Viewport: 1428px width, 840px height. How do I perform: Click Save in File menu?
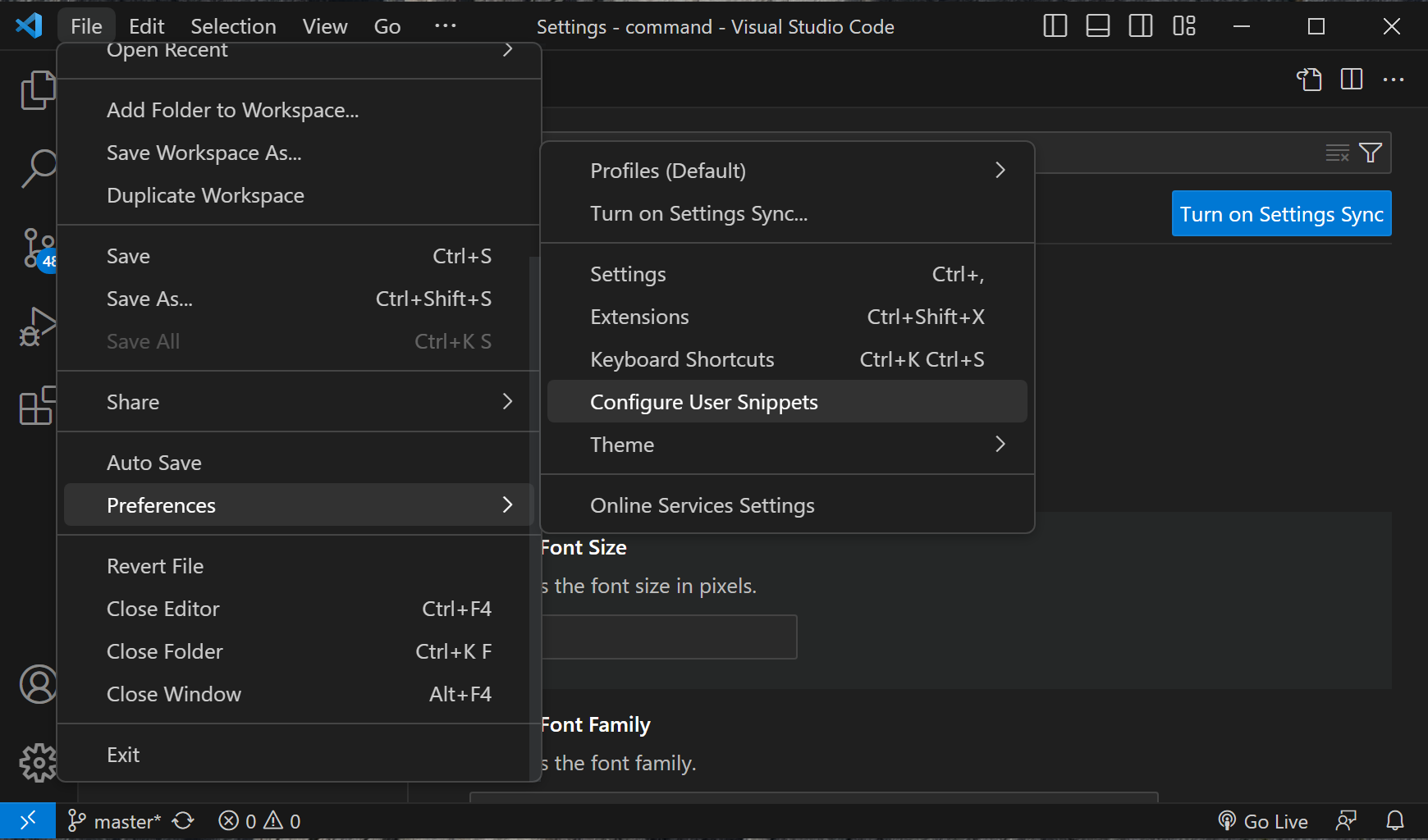click(299, 256)
